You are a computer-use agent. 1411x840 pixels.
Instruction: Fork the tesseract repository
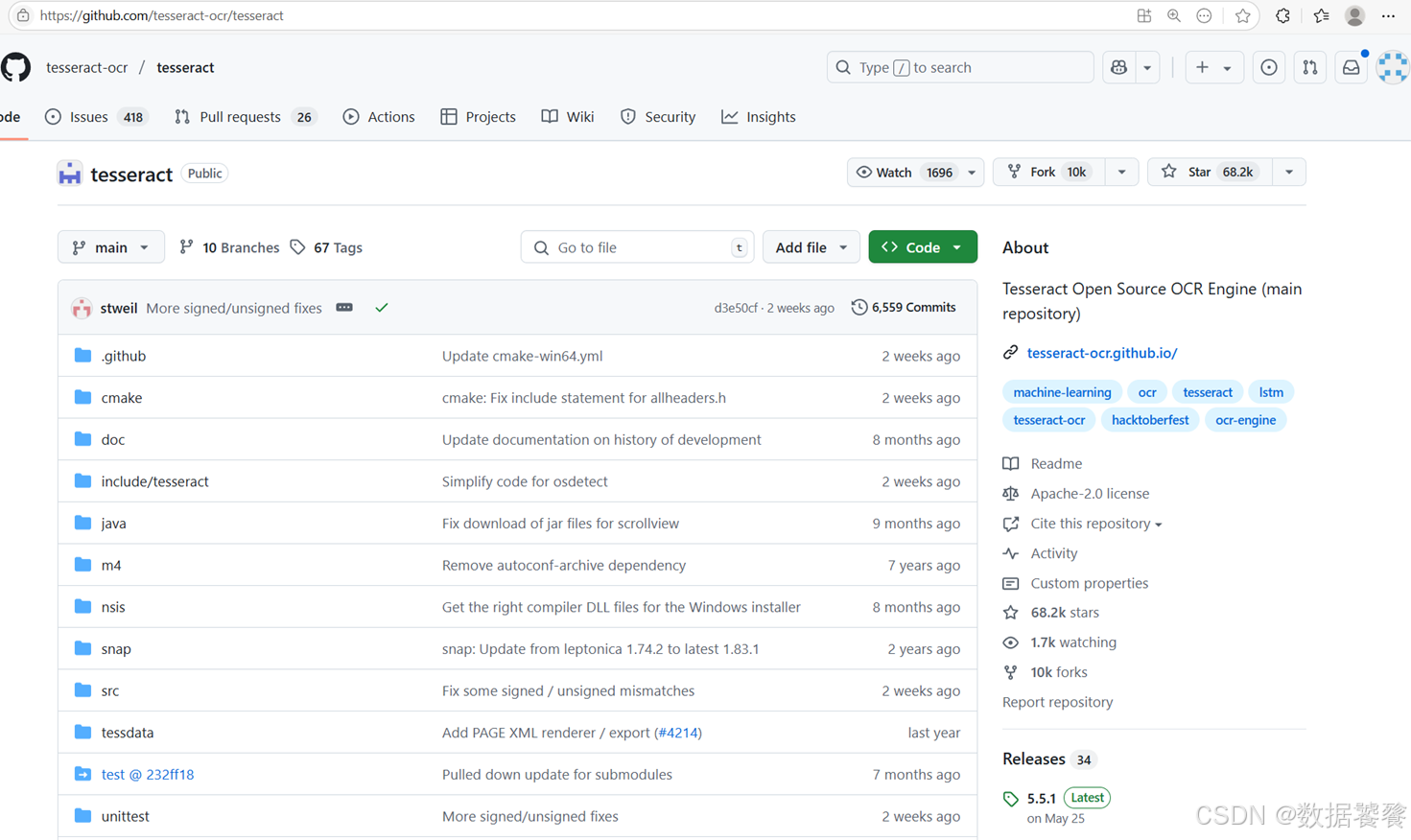point(1049,172)
